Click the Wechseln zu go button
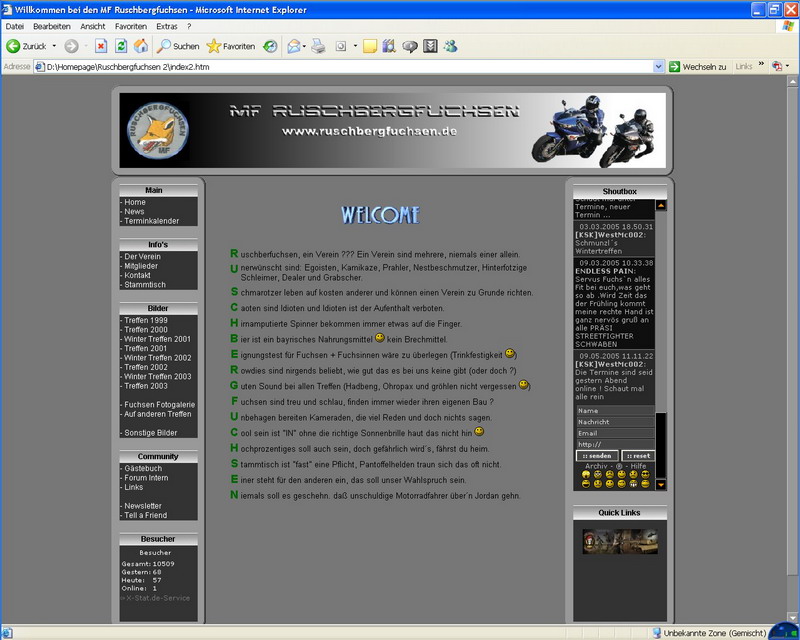 click(x=697, y=67)
